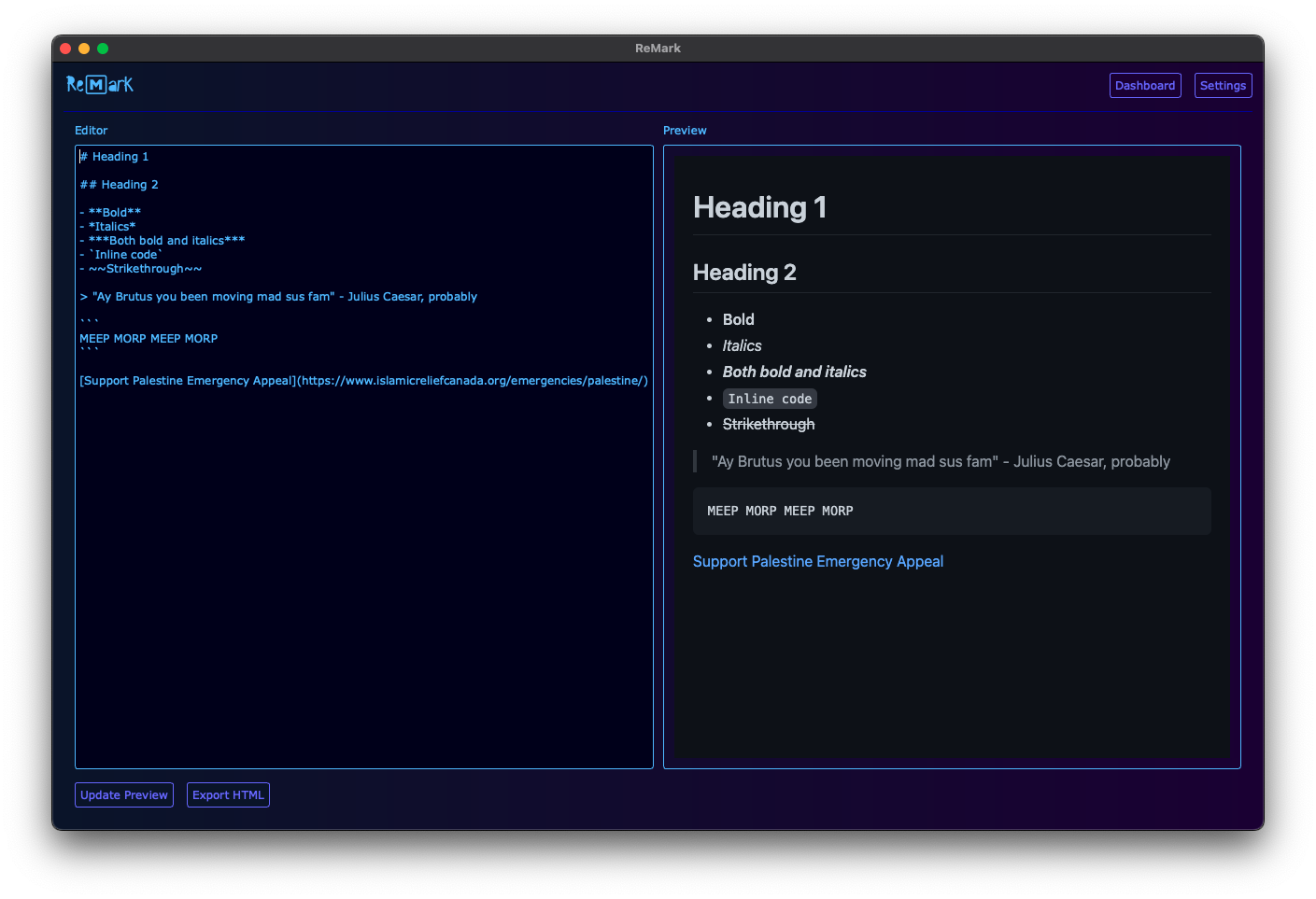The image size is (1316, 899).
Task: Click the '- **Bold**' line in the editor
Action: pos(110,213)
